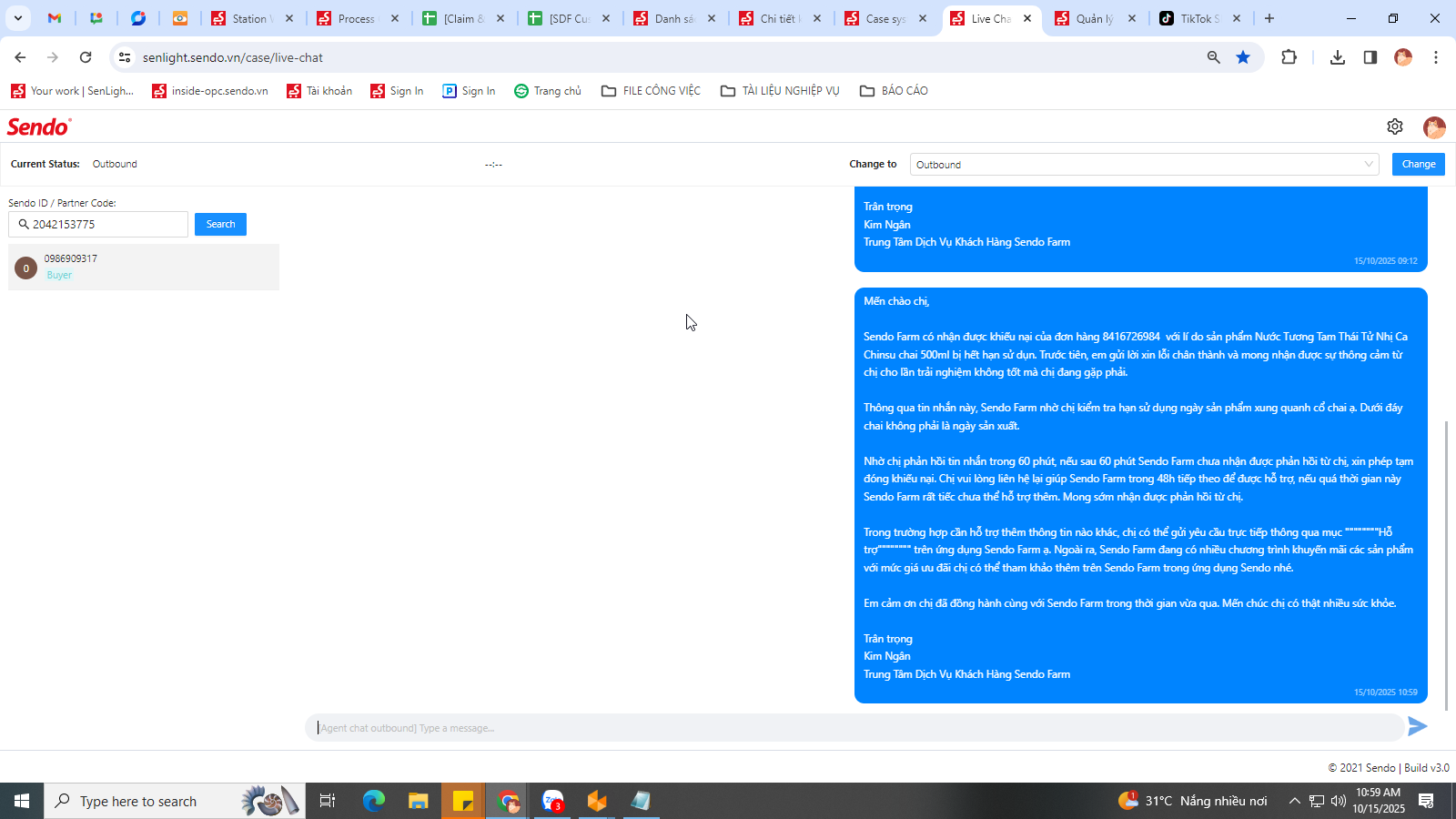Image resolution: width=1456 pixels, height=819 pixels.
Task: Click the browser forward arrow
Action: pos(53,57)
